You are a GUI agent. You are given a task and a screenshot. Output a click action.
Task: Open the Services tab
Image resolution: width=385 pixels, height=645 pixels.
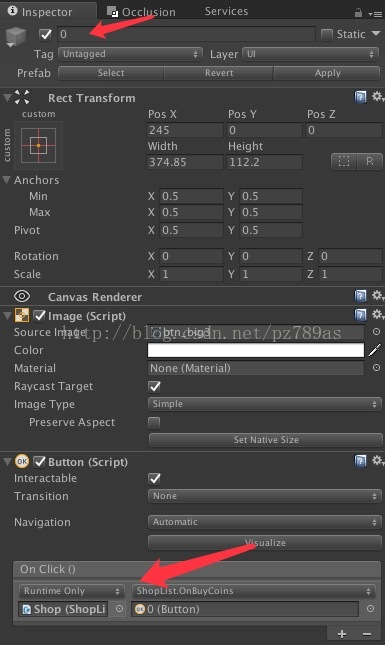click(226, 11)
